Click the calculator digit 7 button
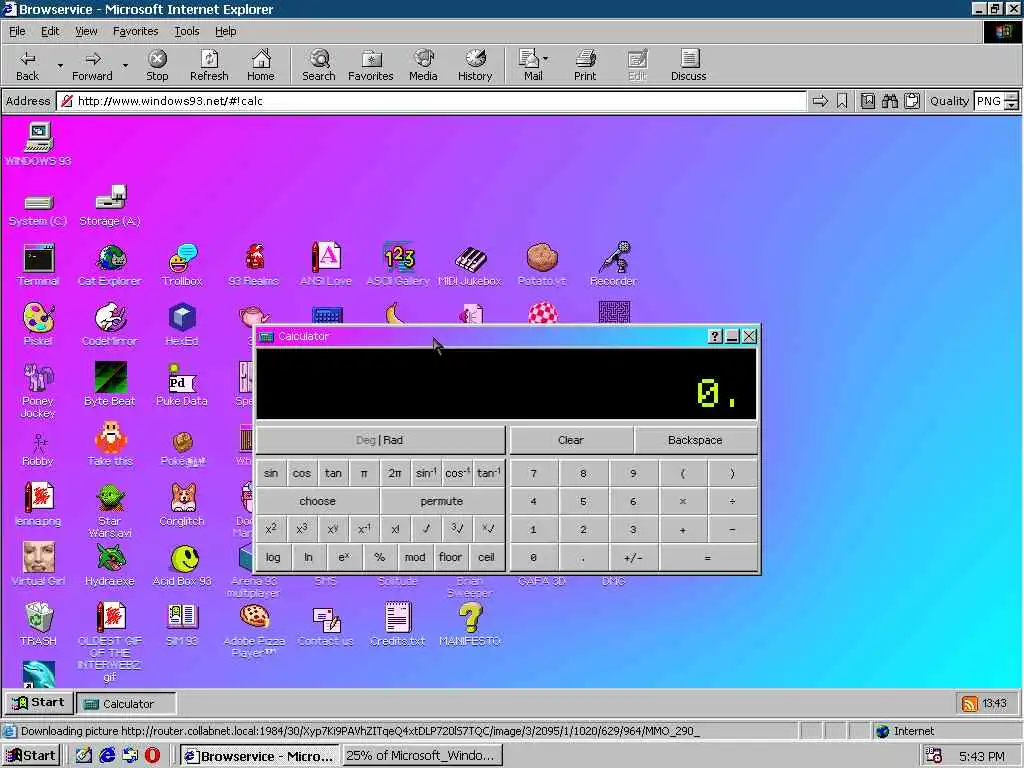Image resolution: width=1024 pixels, height=768 pixels. point(534,473)
